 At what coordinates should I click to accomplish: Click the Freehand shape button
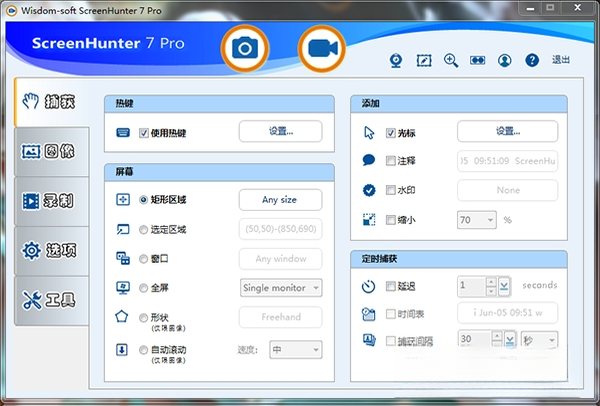(280, 317)
